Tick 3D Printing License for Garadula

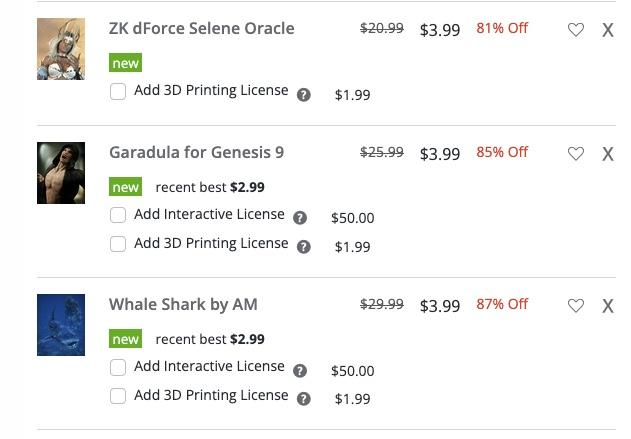point(118,244)
